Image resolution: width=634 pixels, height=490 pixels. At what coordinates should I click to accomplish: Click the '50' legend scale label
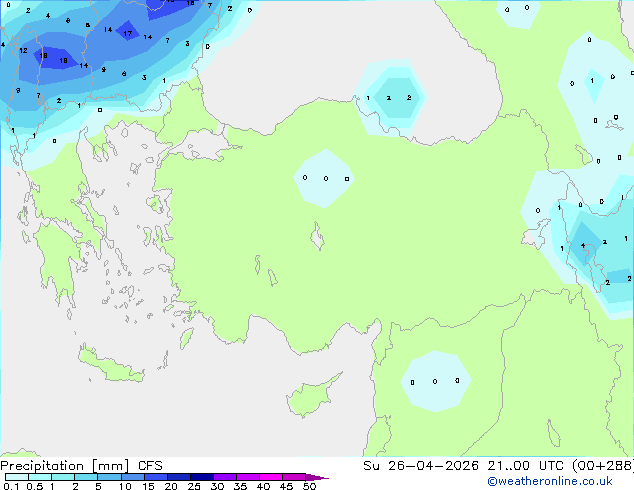click(310, 486)
